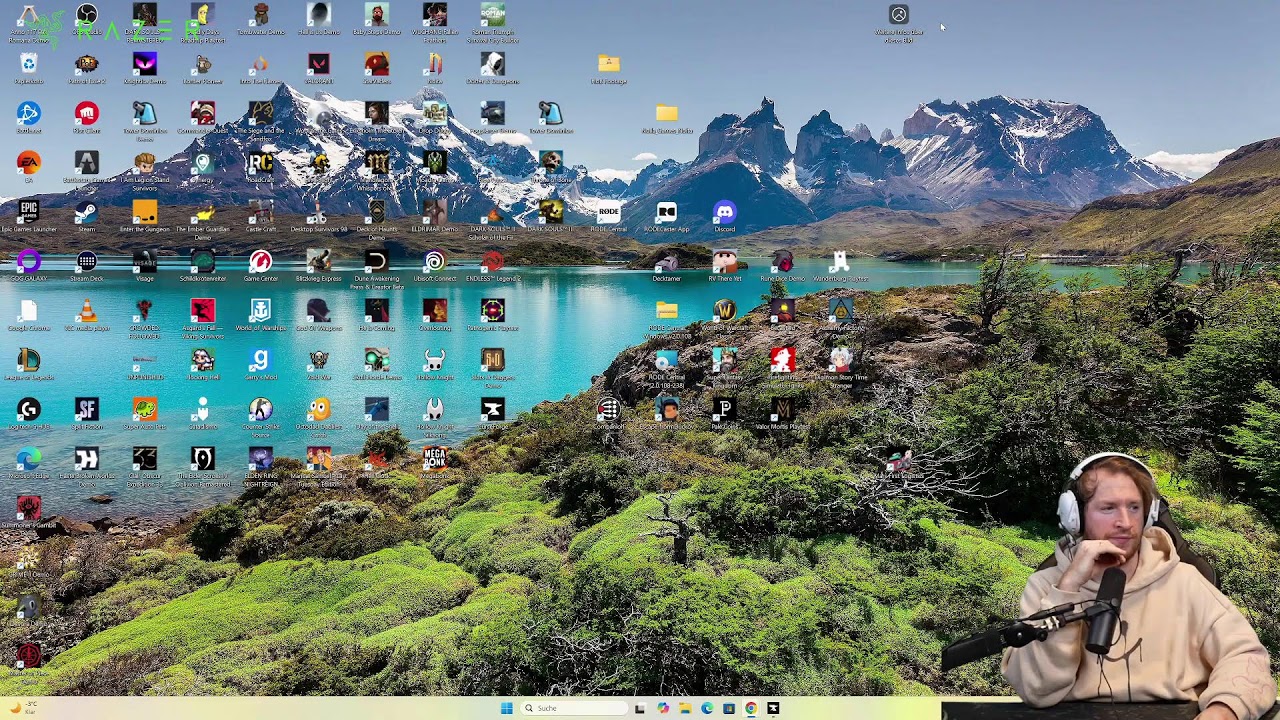Open File Explorer from the taskbar
This screenshot has height=720, width=1280.
pos(685,708)
